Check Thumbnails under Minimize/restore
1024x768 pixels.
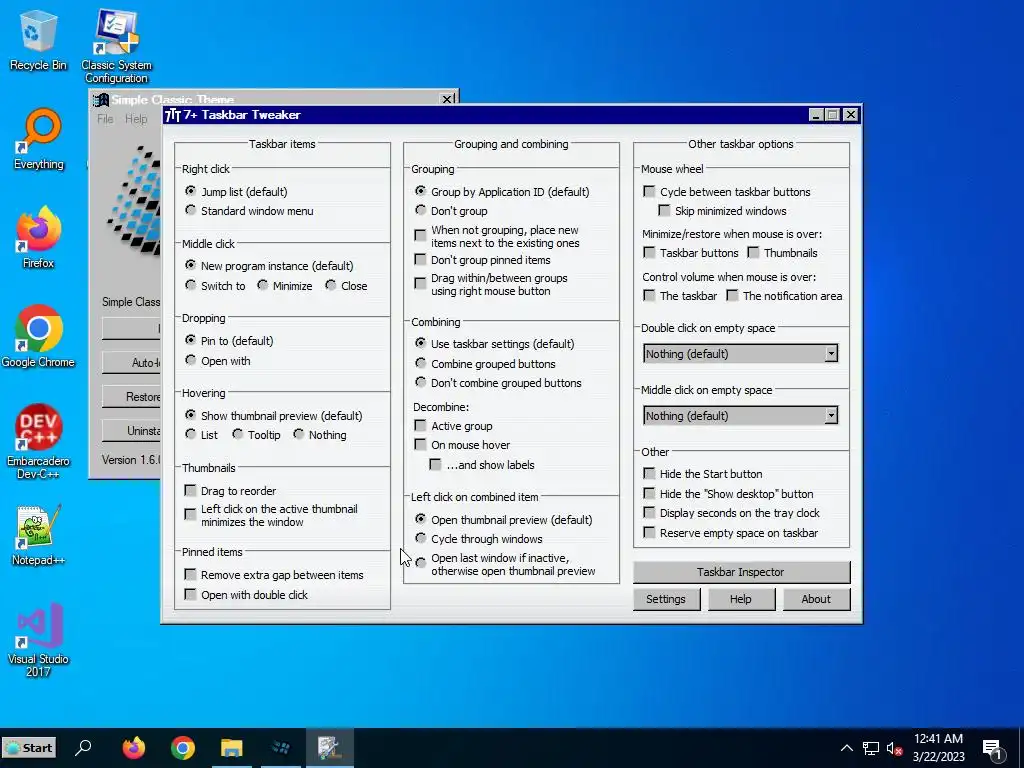tap(754, 252)
